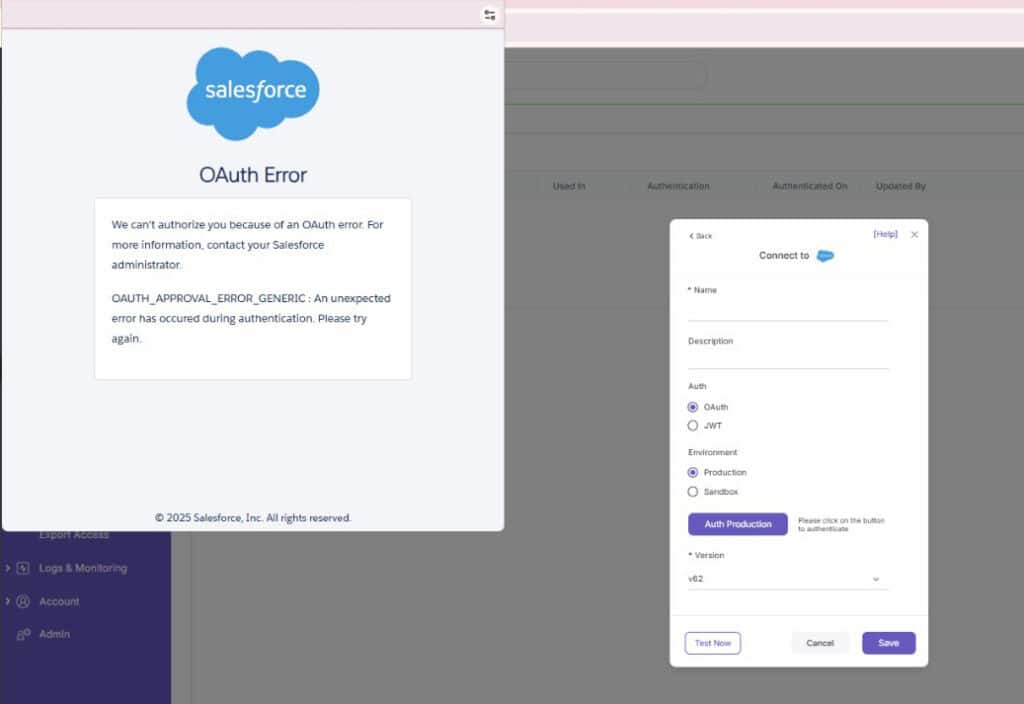The height and width of the screenshot is (704, 1024).
Task: Open site settings icon in popup address bar
Action: [489, 15]
